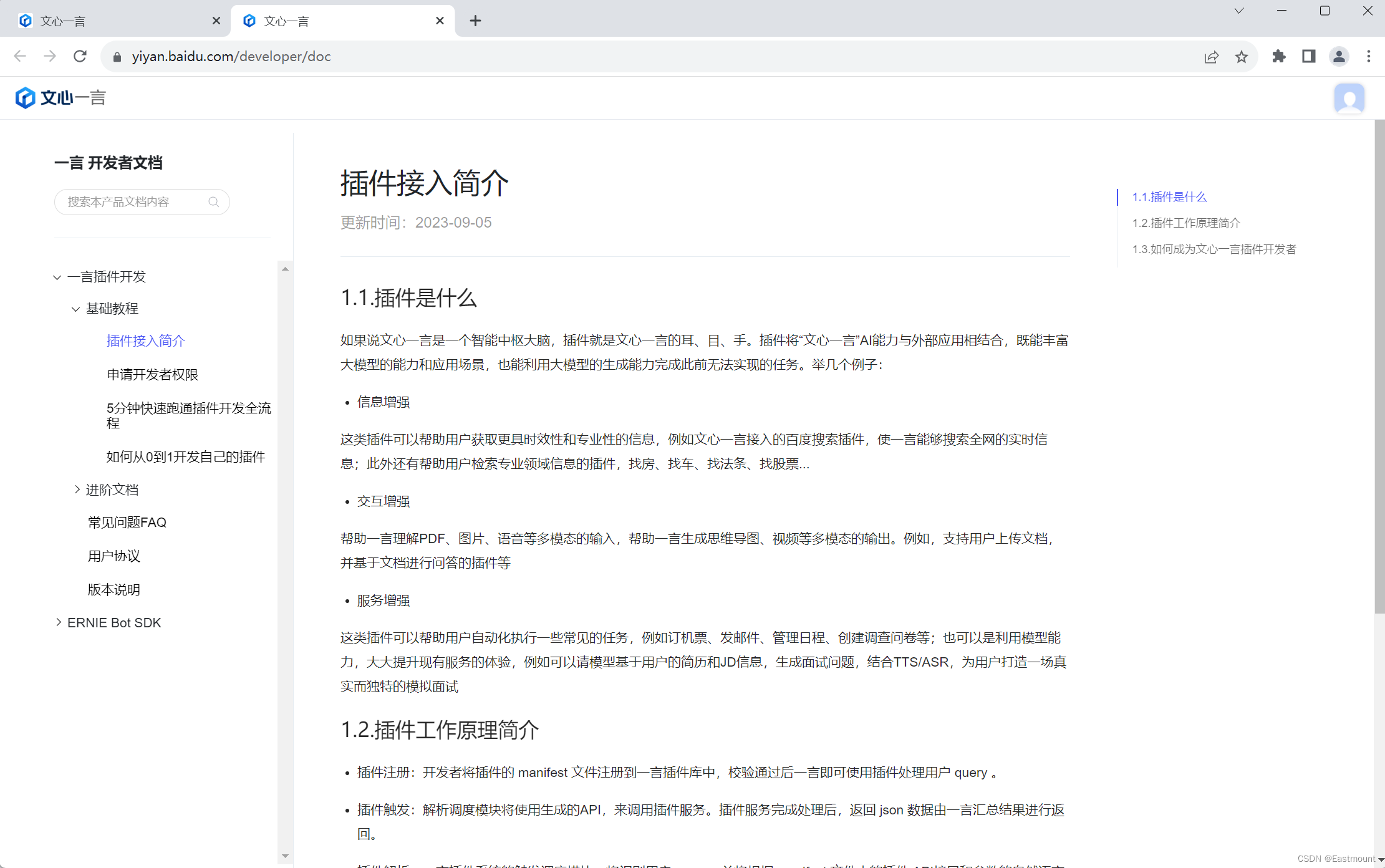Image resolution: width=1385 pixels, height=868 pixels.
Task: Click the share page icon in address bar
Action: [x=1211, y=57]
